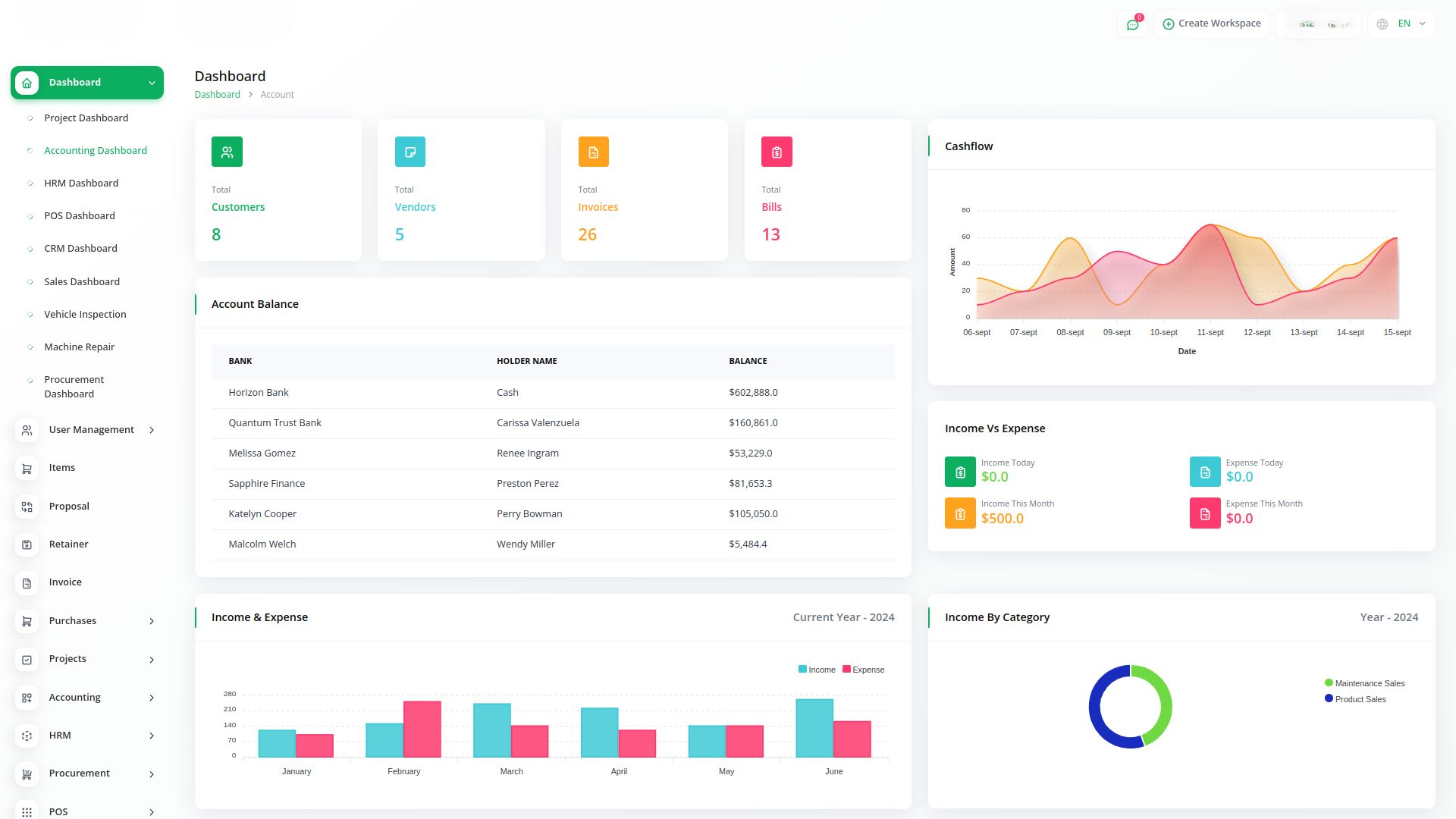Click the Income This Month icon
This screenshot has width=1456, height=819.
[x=960, y=513]
